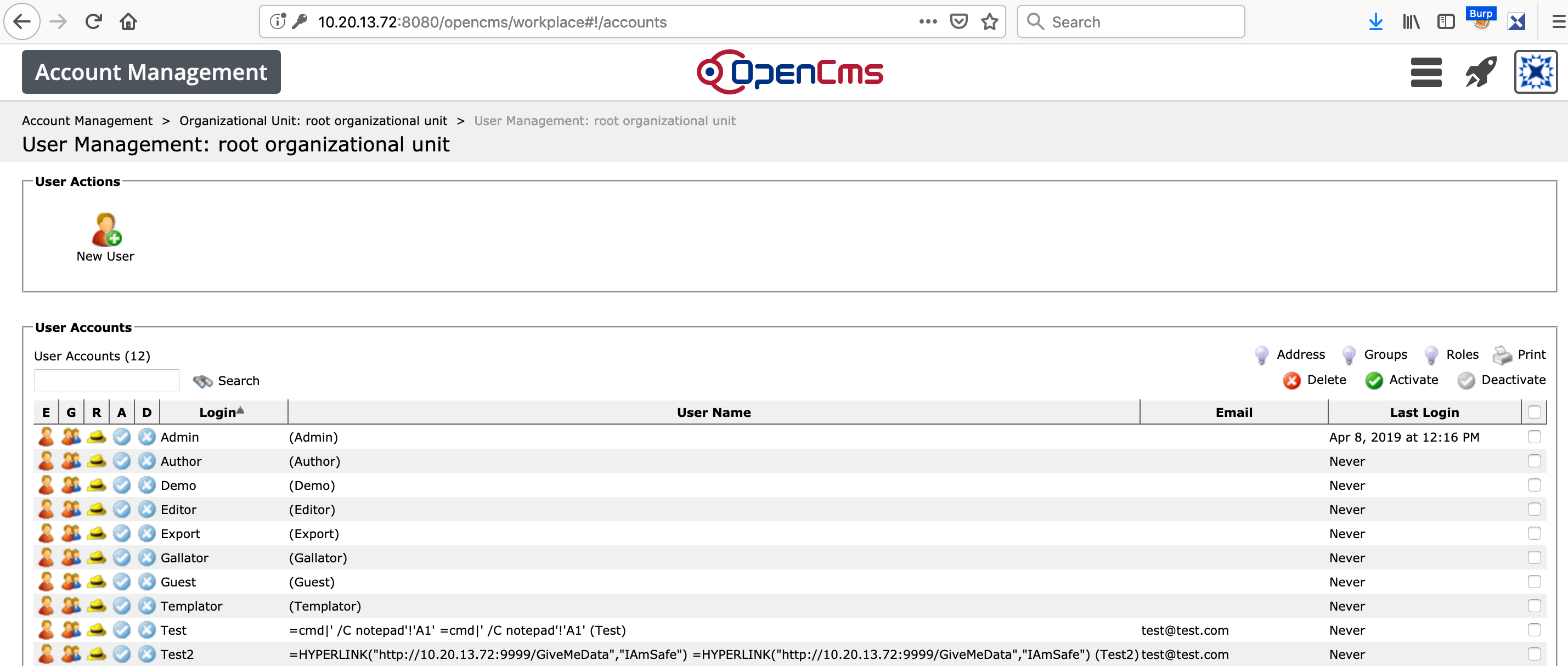1568x666 pixels.
Task: Open the rocket launchpad icon
Action: click(1480, 72)
